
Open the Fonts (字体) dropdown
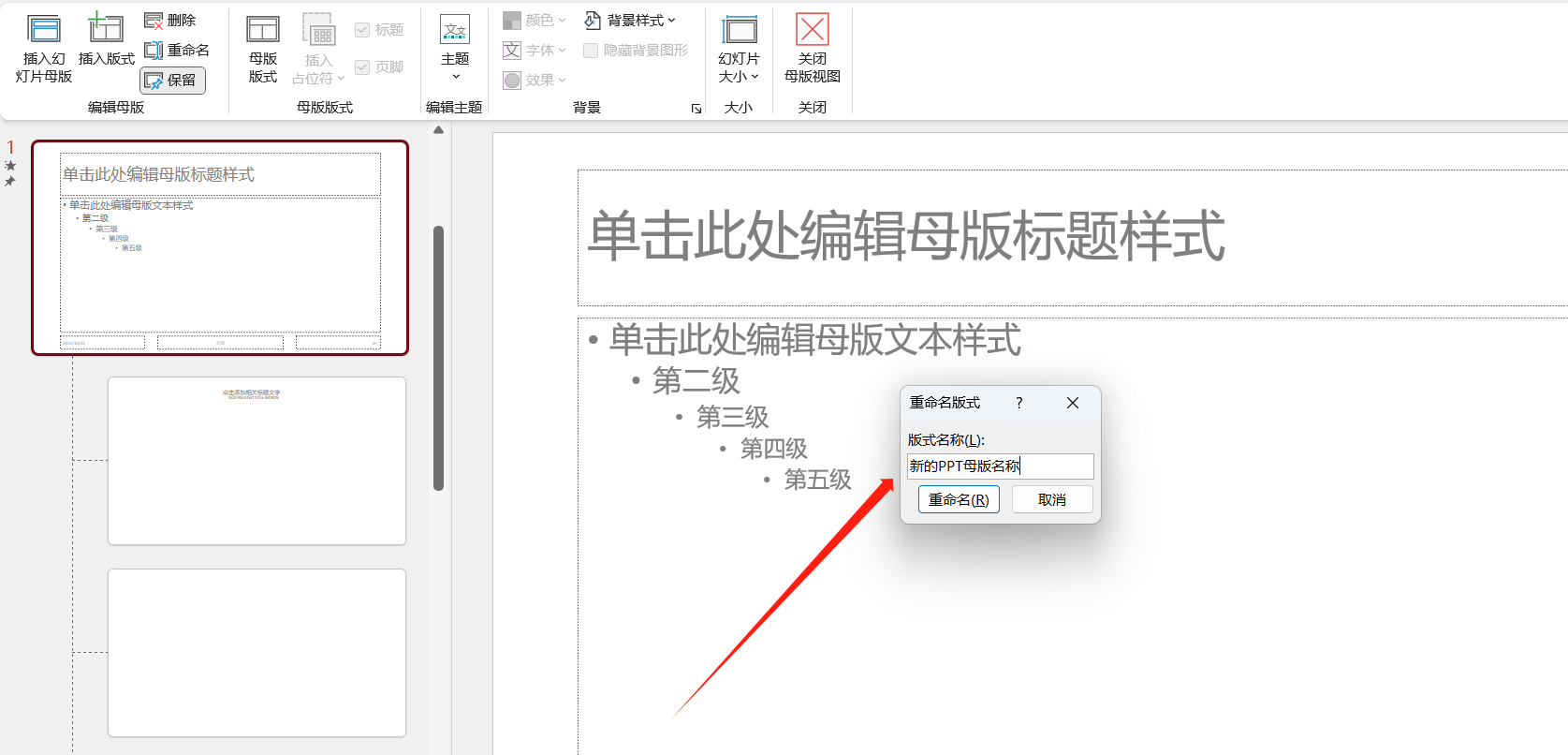(x=535, y=51)
